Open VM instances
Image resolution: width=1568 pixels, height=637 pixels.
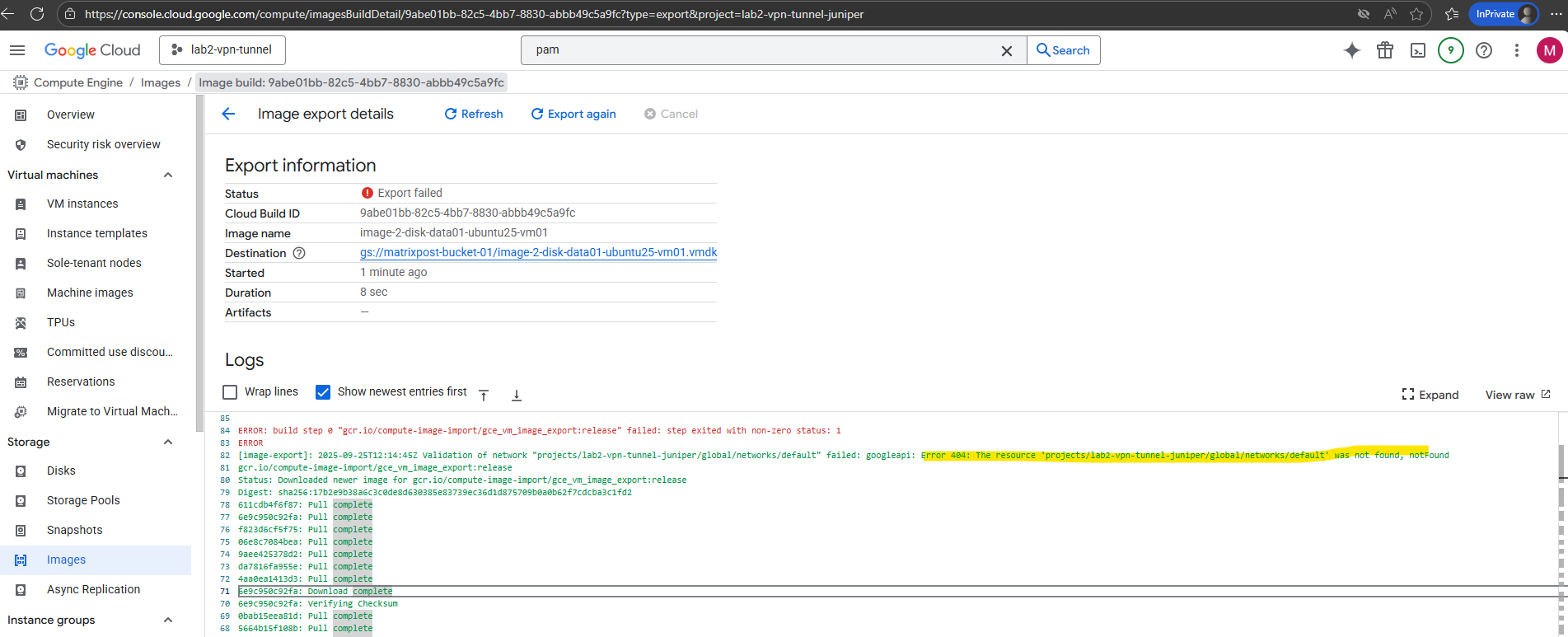82,204
